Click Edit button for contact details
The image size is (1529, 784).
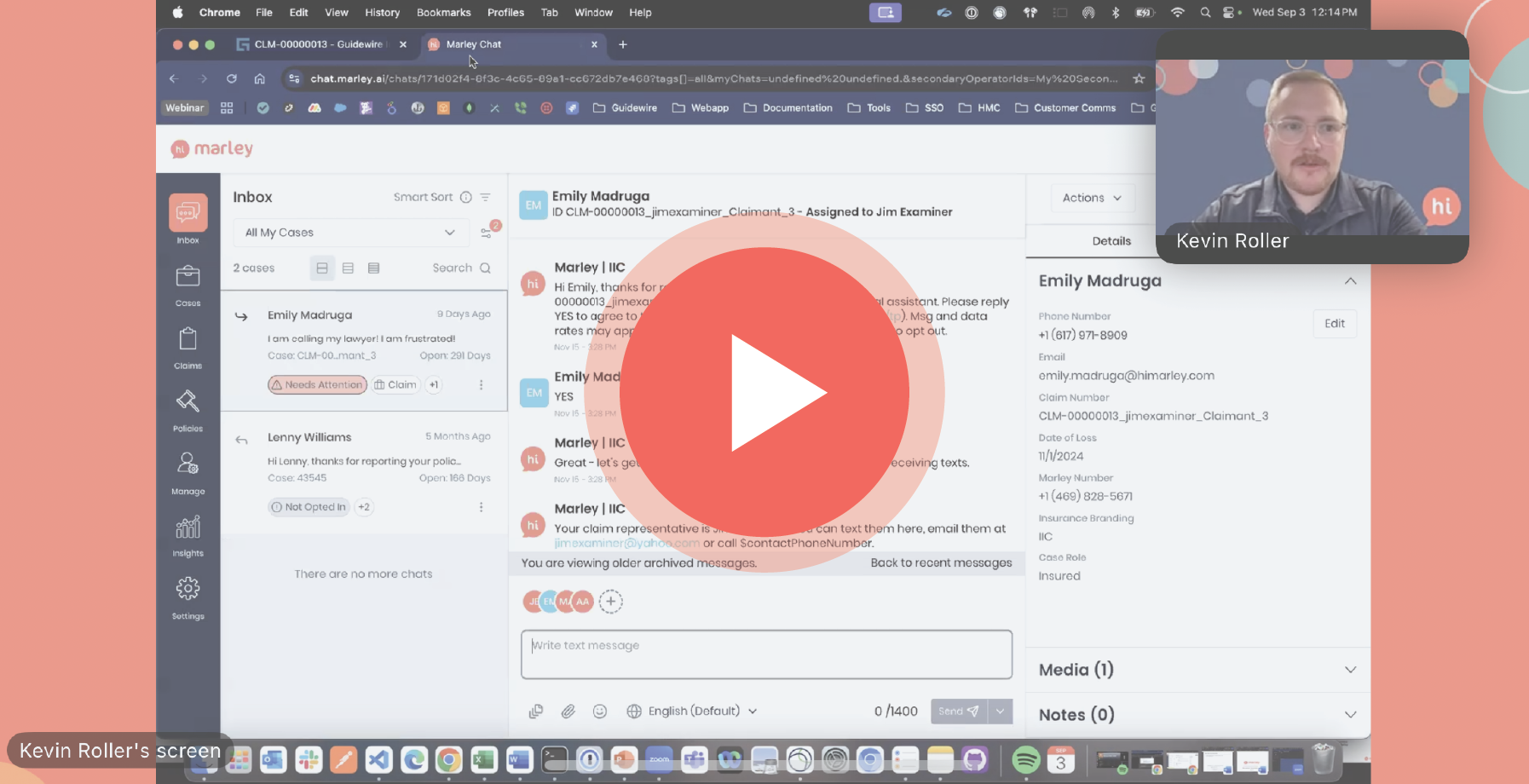1334,324
